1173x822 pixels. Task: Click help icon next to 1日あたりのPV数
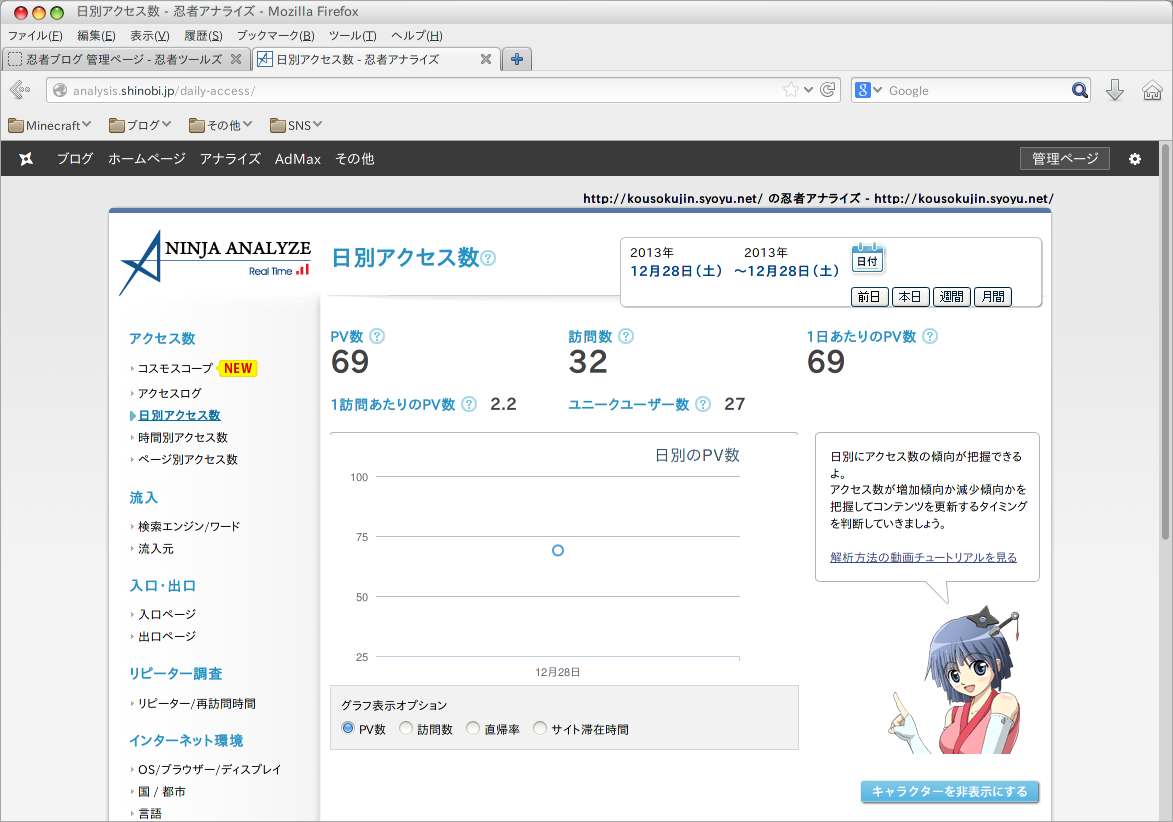click(x=930, y=336)
